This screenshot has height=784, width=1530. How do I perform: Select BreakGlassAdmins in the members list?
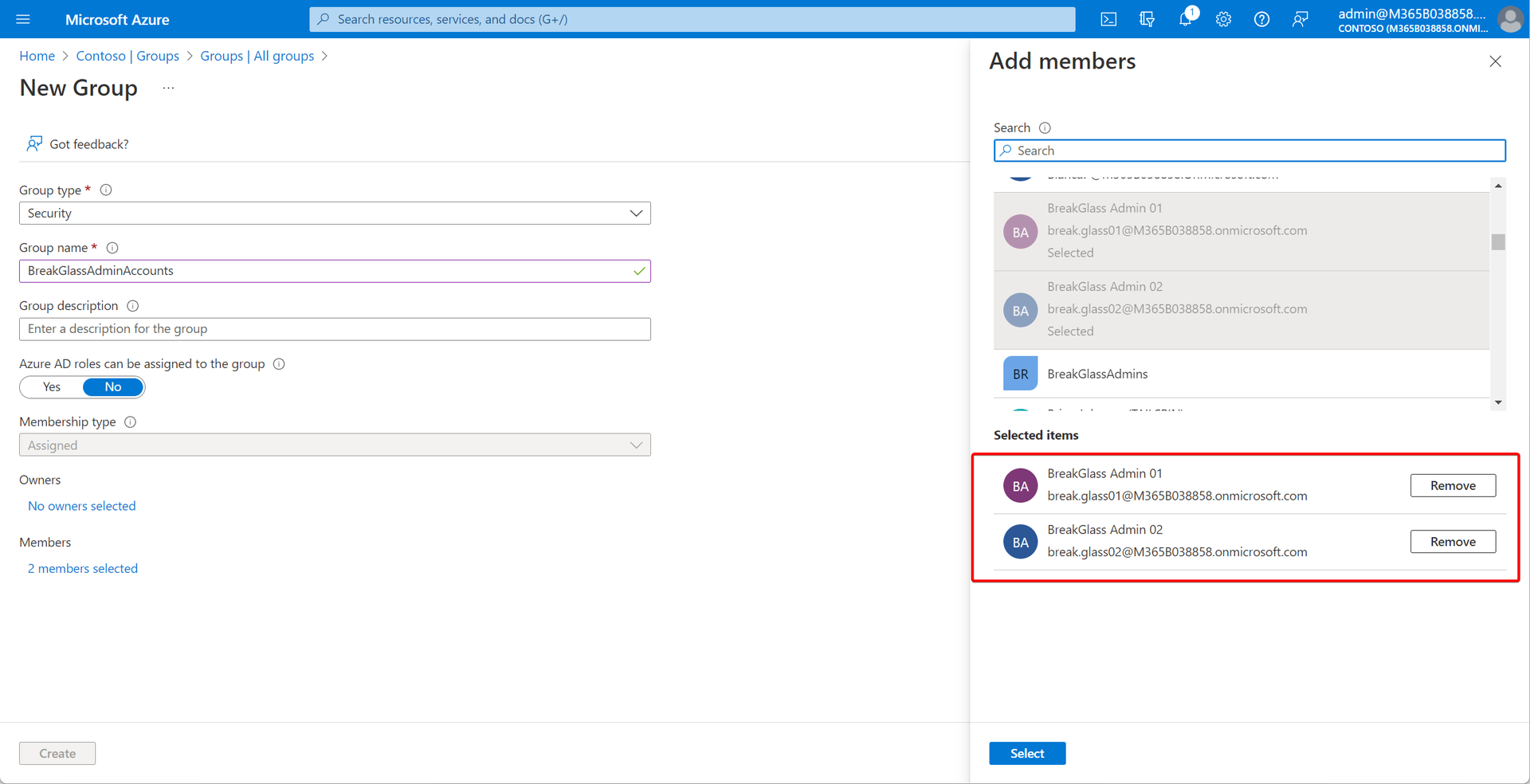pyautogui.click(x=1097, y=373)
